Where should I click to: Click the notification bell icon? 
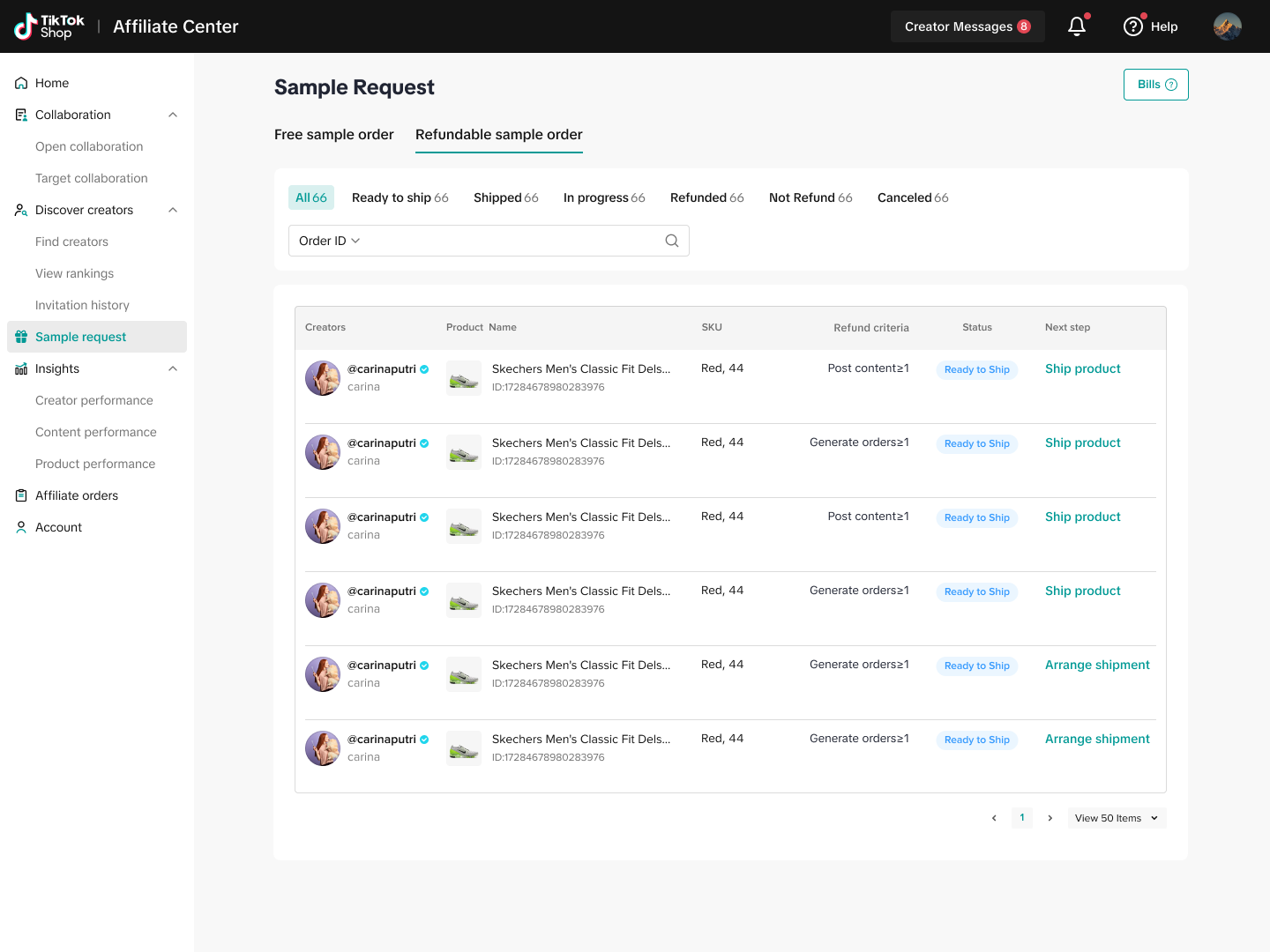point(1076,26)
